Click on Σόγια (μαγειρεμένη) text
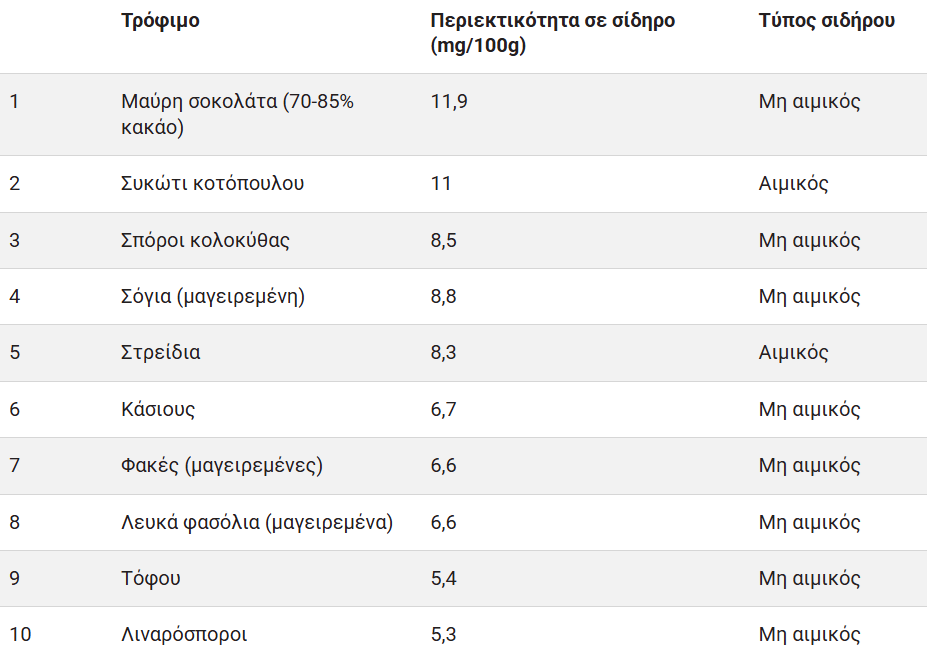The height and width of the screenshot is (662, 927). (x=212, y=297)
